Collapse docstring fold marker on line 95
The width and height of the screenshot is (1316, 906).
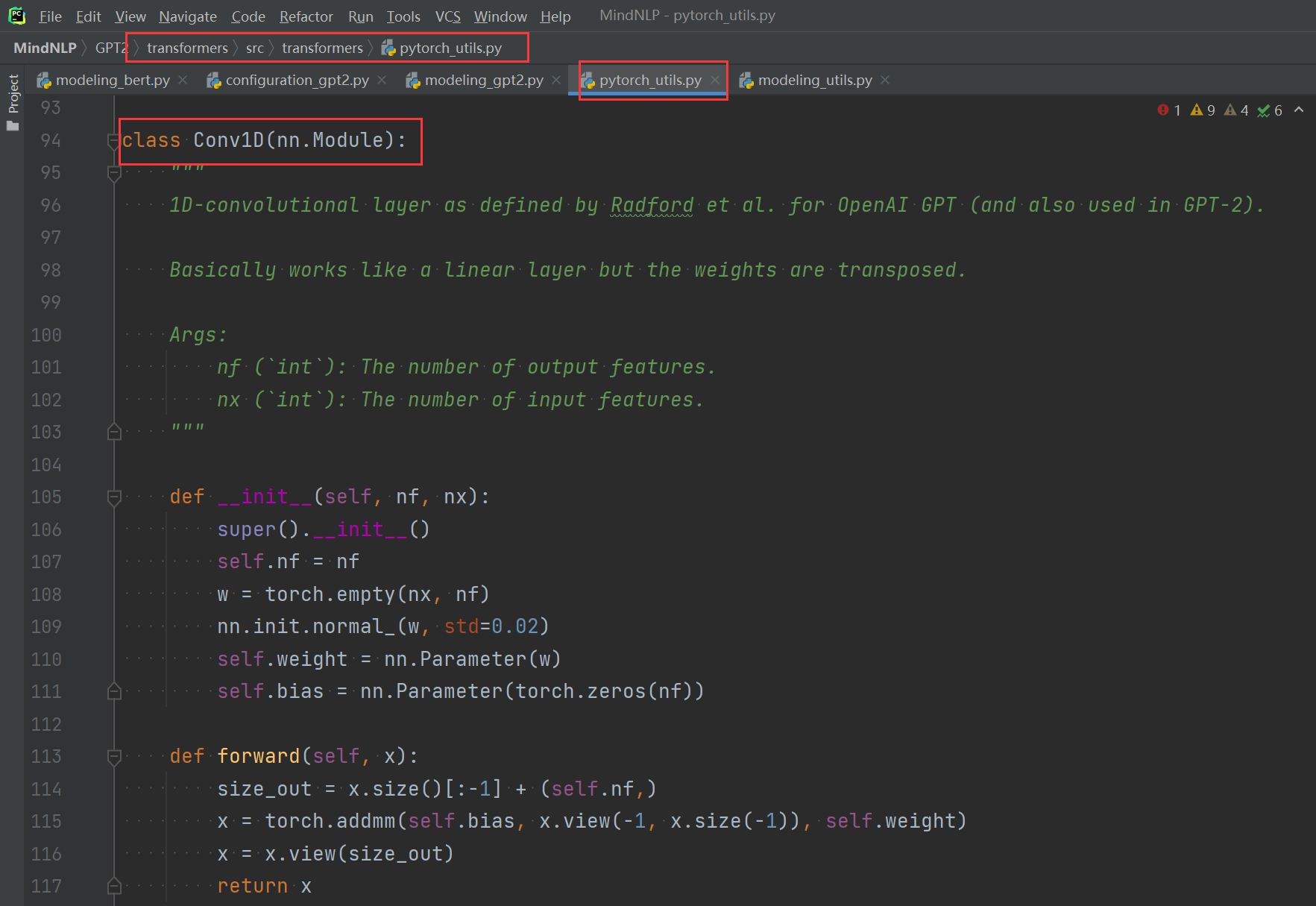114,173
